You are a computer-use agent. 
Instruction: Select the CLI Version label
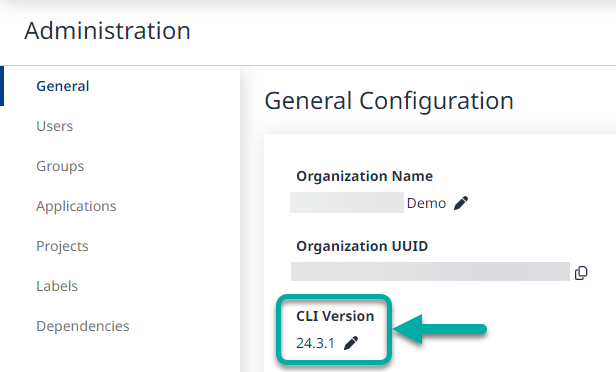click(x=335, y=316)
